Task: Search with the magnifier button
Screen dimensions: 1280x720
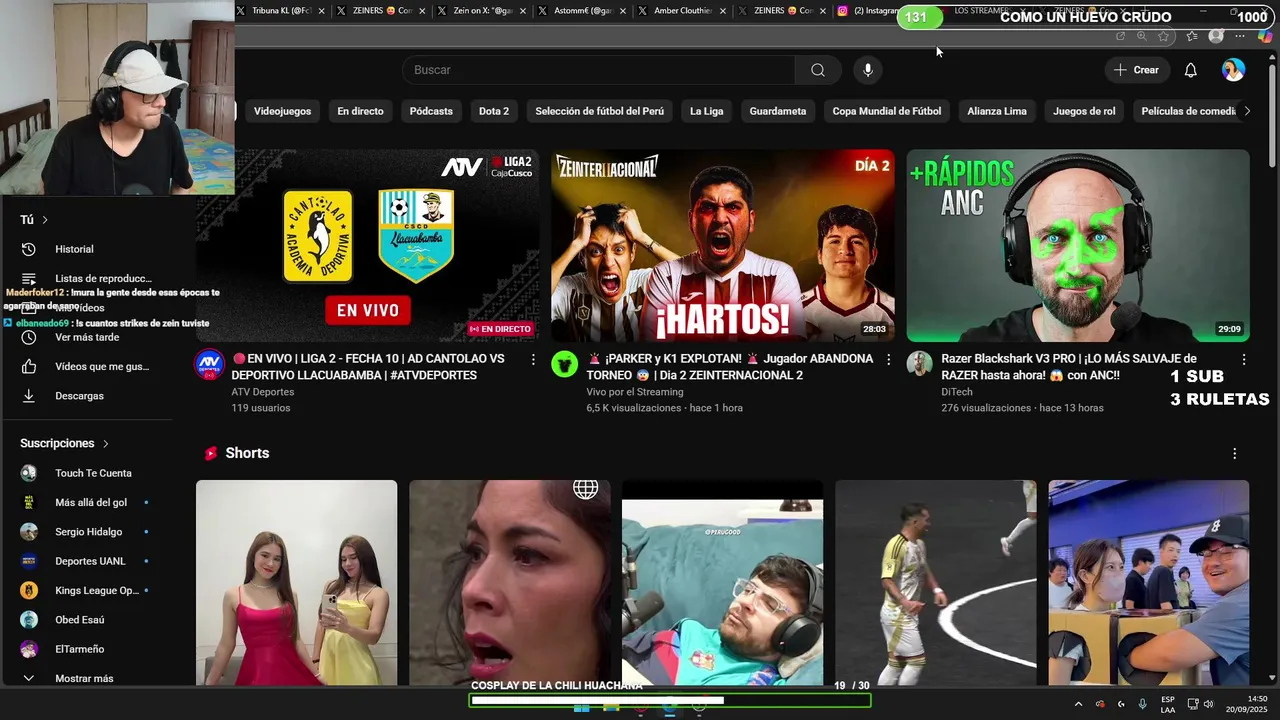Action: (818, 70)
